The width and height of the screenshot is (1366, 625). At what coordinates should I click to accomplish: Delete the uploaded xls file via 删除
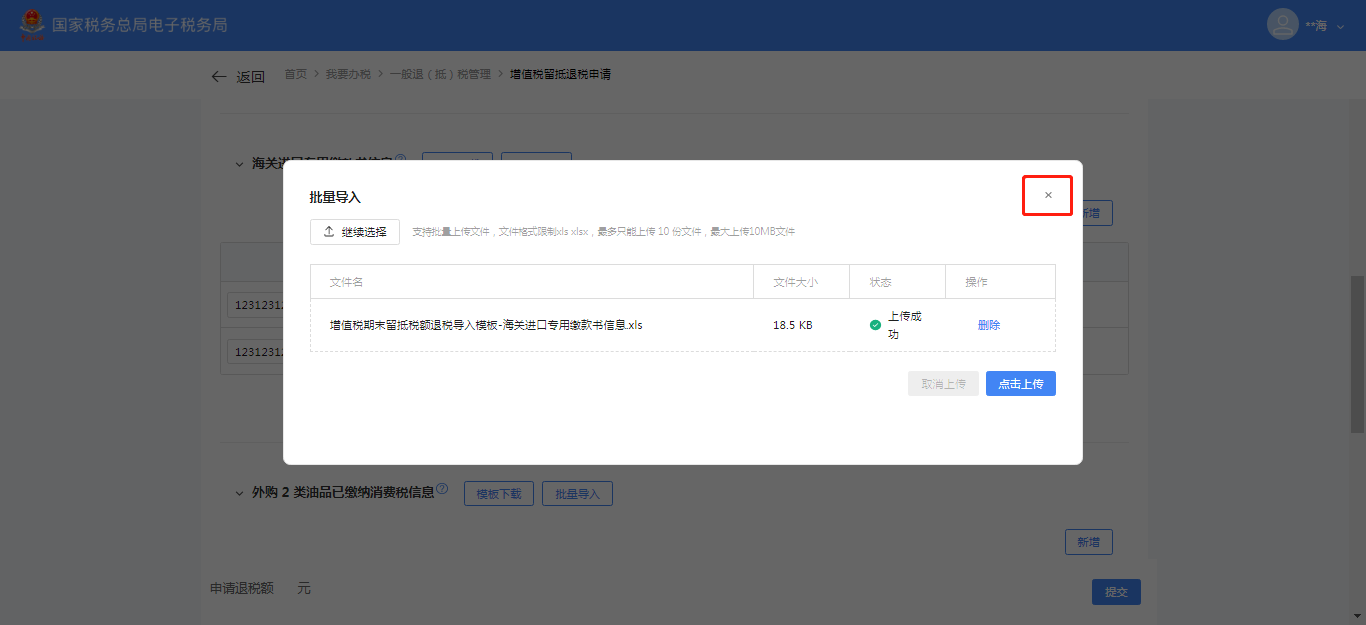tap(988, 325)
